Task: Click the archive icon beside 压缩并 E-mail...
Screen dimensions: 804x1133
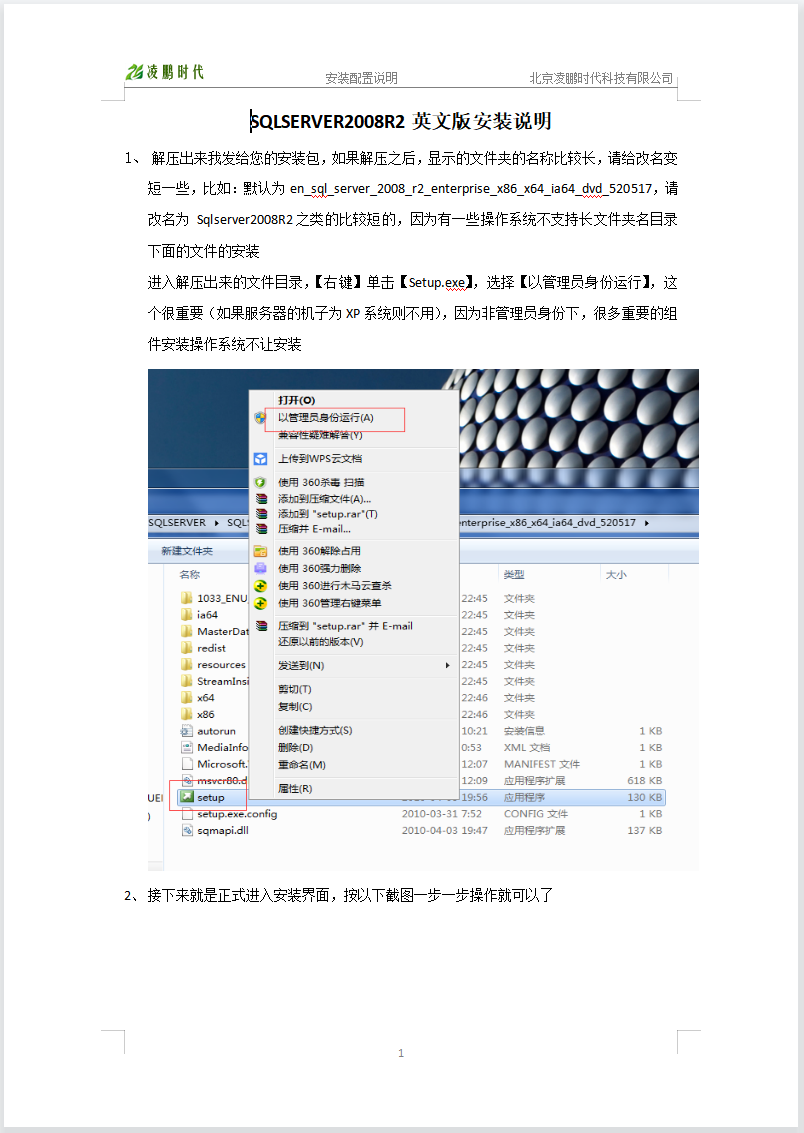Action: tap(261, 529)
